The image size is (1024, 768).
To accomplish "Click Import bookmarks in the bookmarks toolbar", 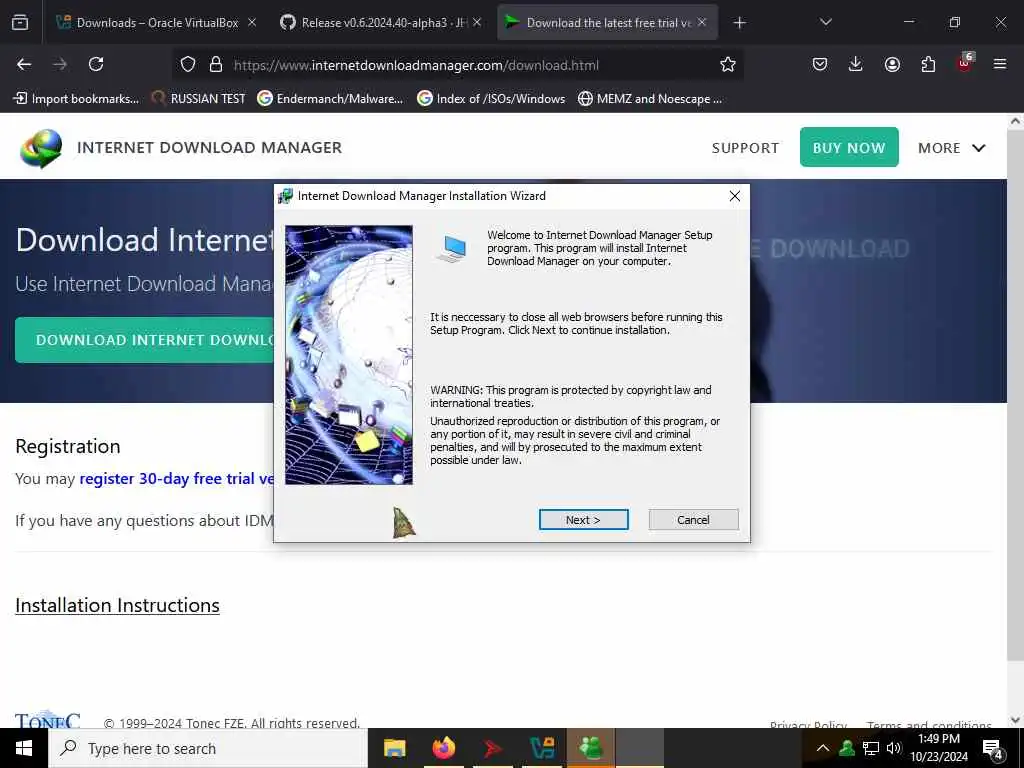I will (x=76, y=99).
